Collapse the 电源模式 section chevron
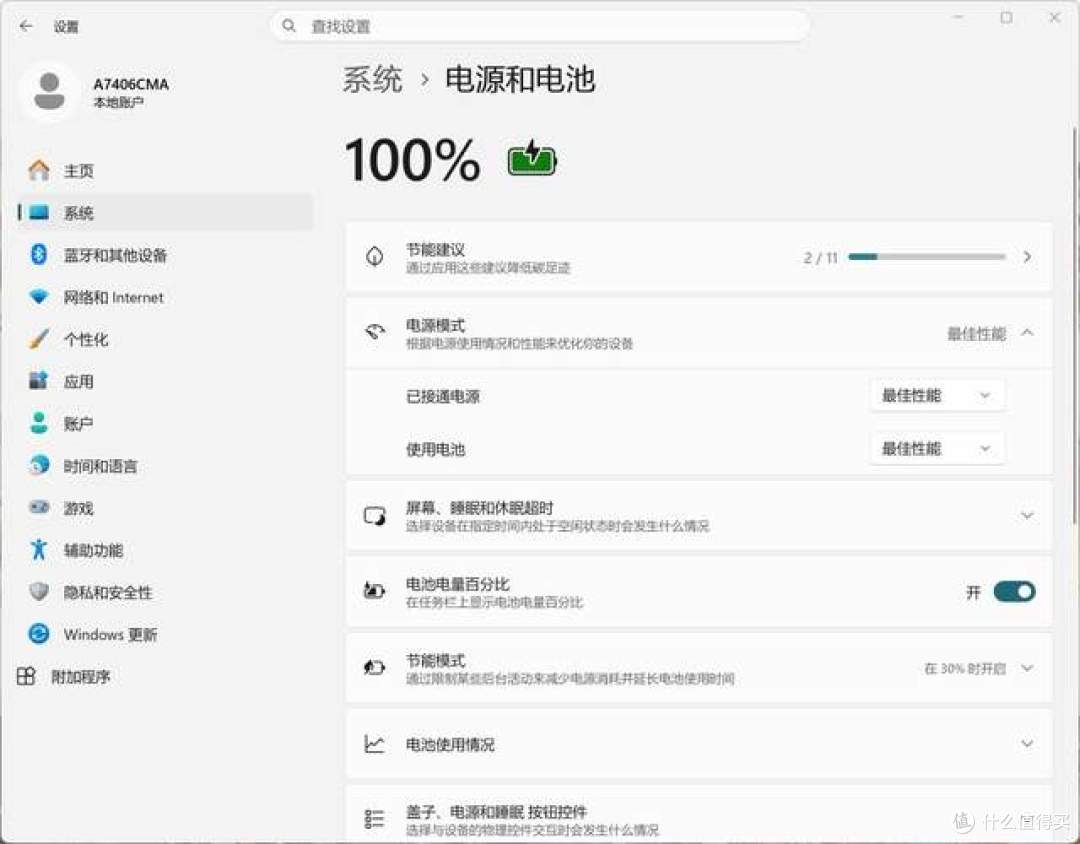The height and width of the screenshot is (844, 1080). click(x=1027, y=333)
